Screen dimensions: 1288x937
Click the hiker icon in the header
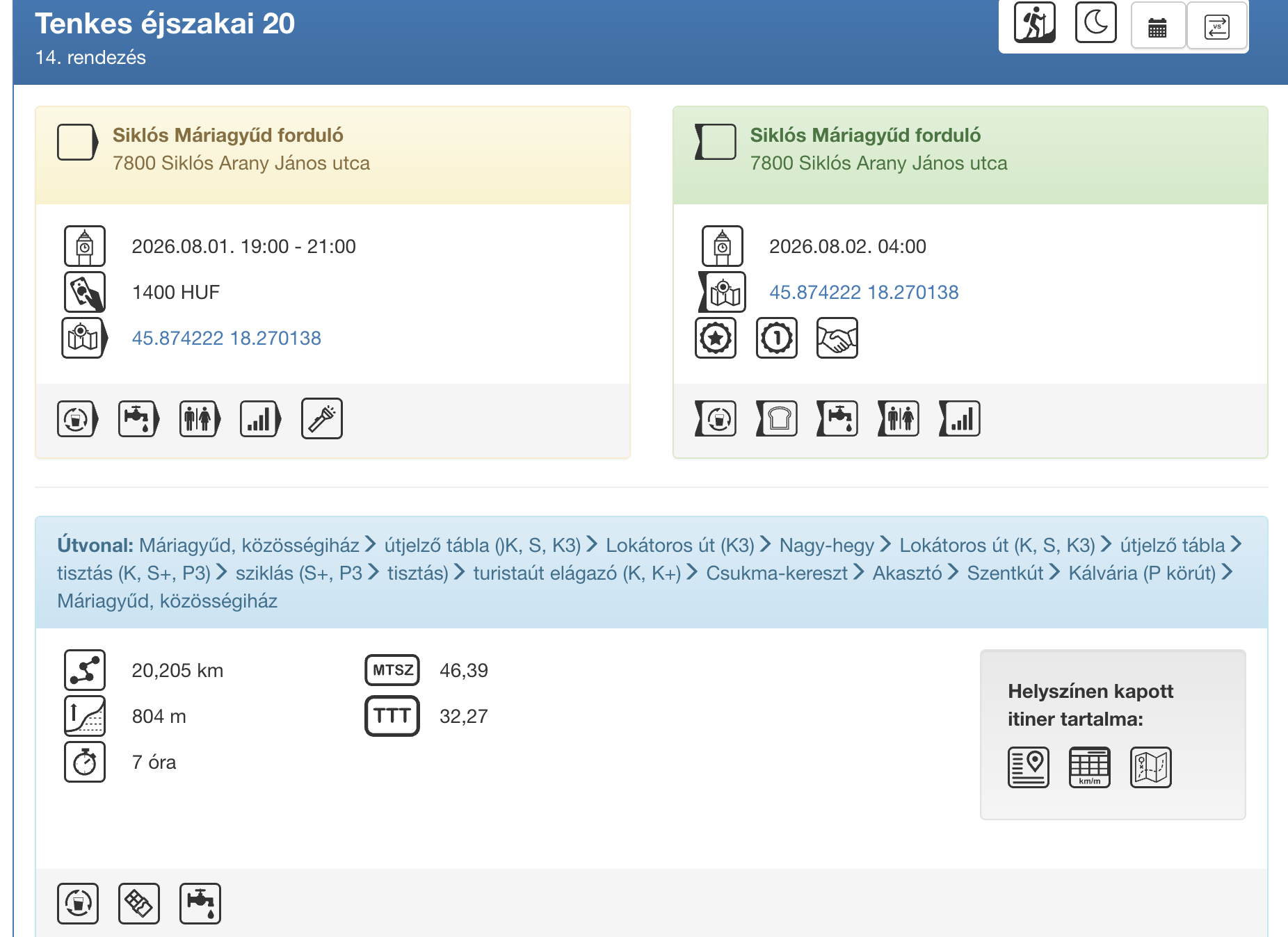1034,23
